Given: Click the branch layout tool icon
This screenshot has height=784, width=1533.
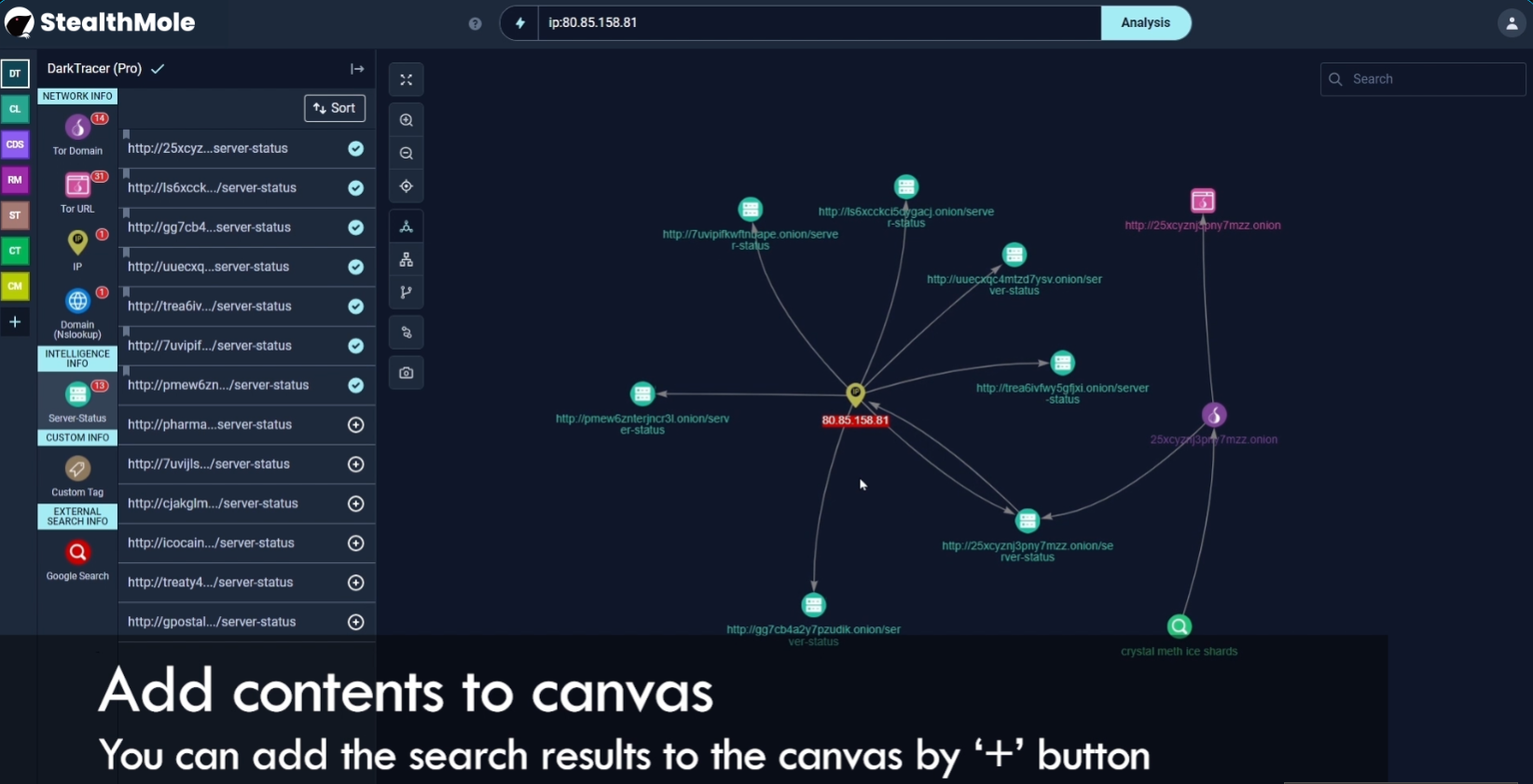Looking at the screenshot, I should pos(407,292).
